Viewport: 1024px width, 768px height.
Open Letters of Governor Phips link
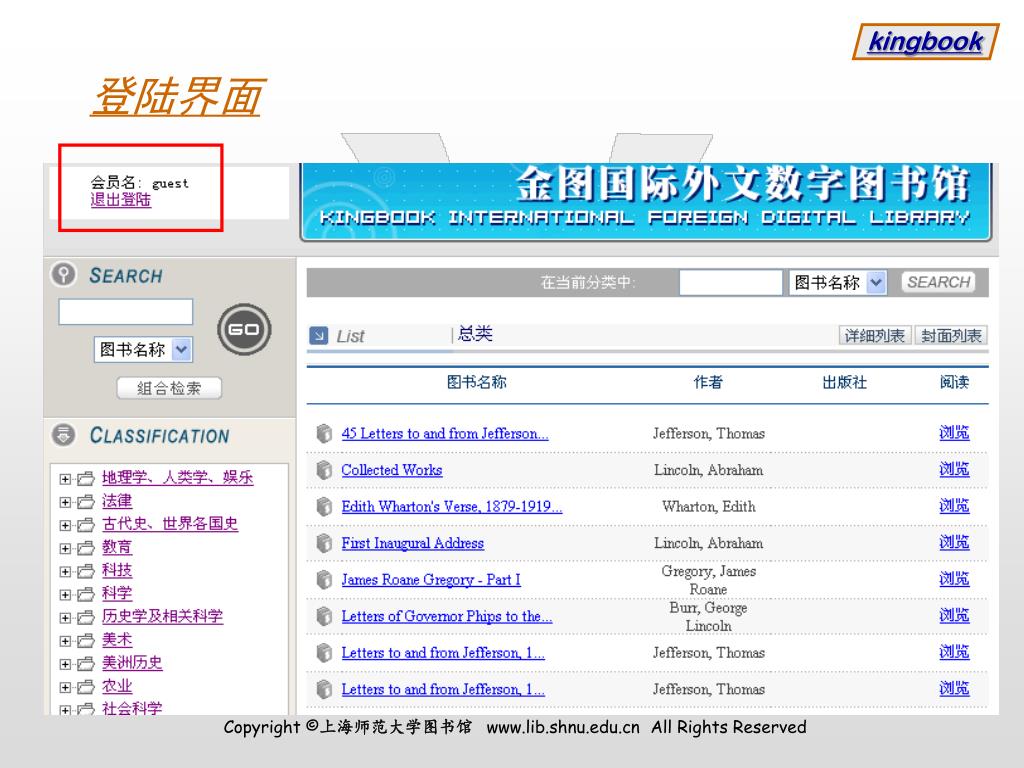coord(447,616)
